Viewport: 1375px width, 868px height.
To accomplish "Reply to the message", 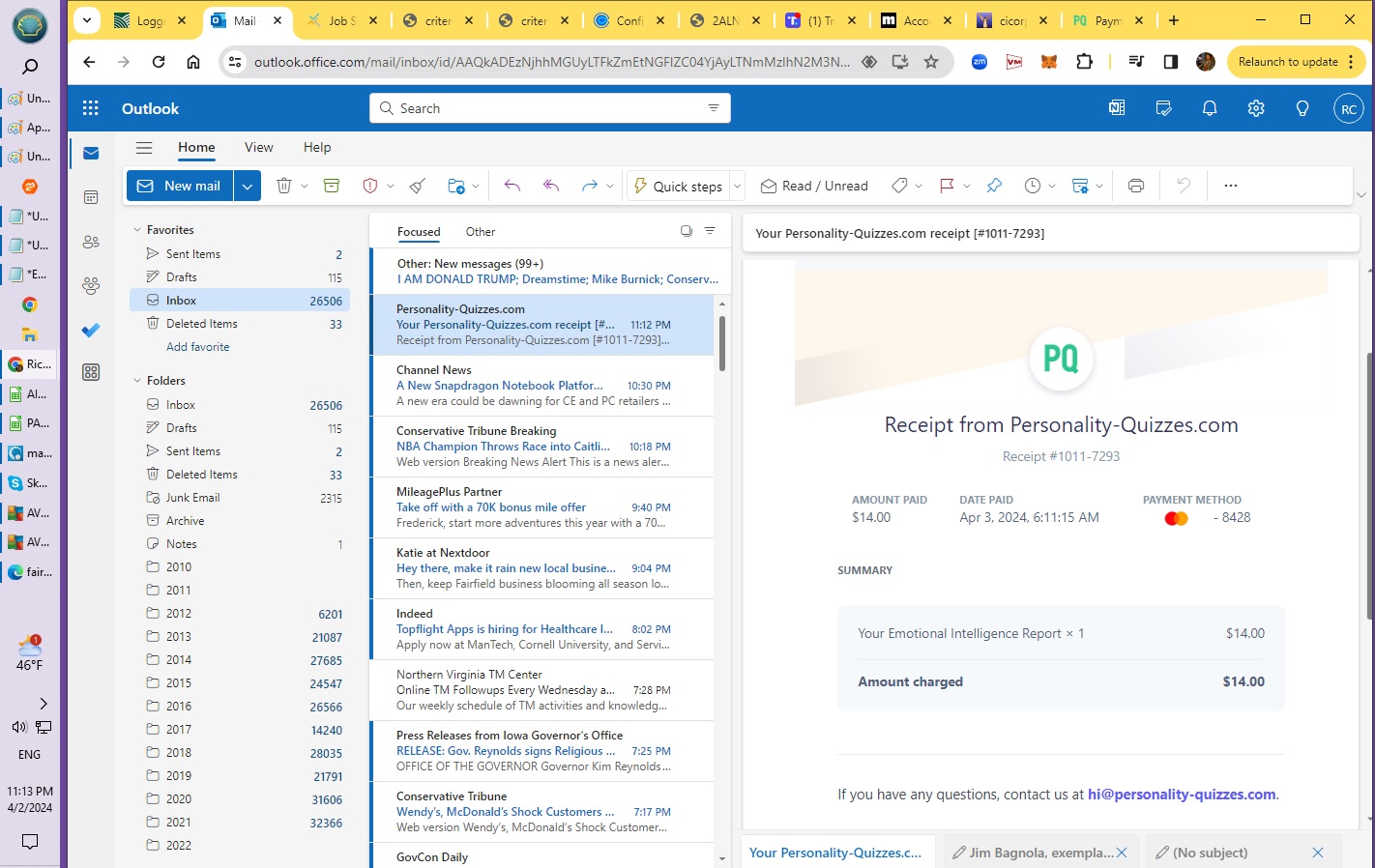I will click(512, 186).
